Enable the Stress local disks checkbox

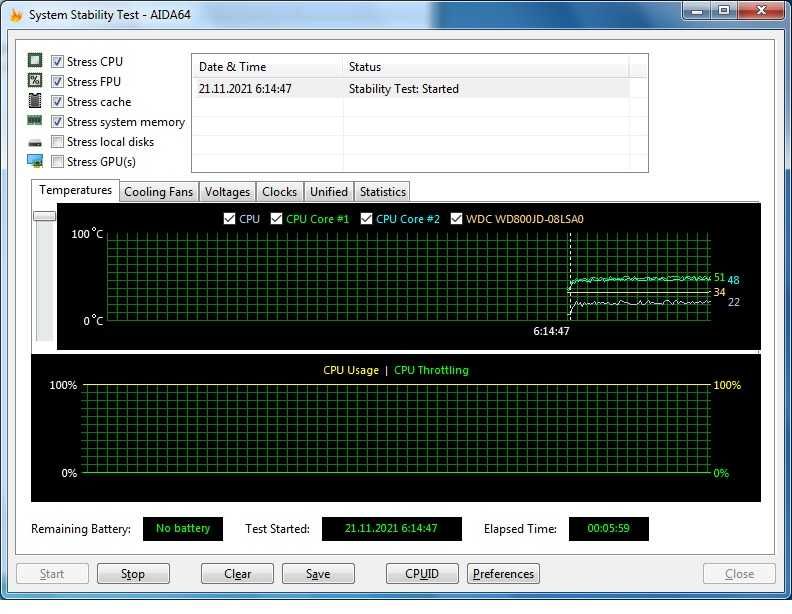pos(58,142)
